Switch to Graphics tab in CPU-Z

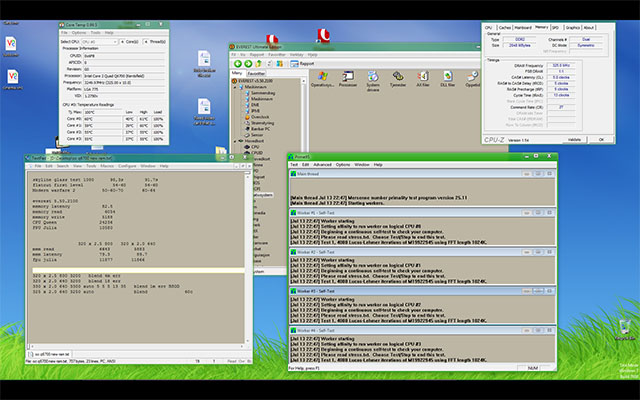573,28
